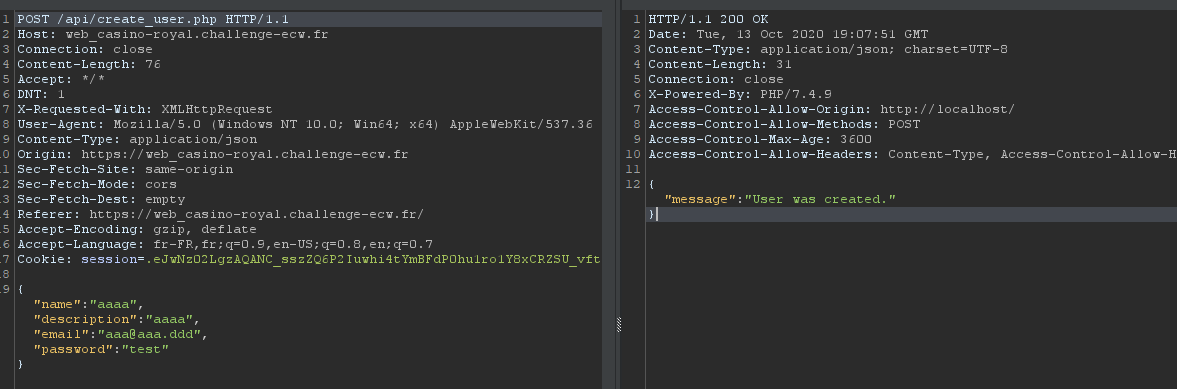This screenshot has width=1177, height=389.
Task: Click the Sec-Fetch-Dest: empty header
Action: click(101, 200)
